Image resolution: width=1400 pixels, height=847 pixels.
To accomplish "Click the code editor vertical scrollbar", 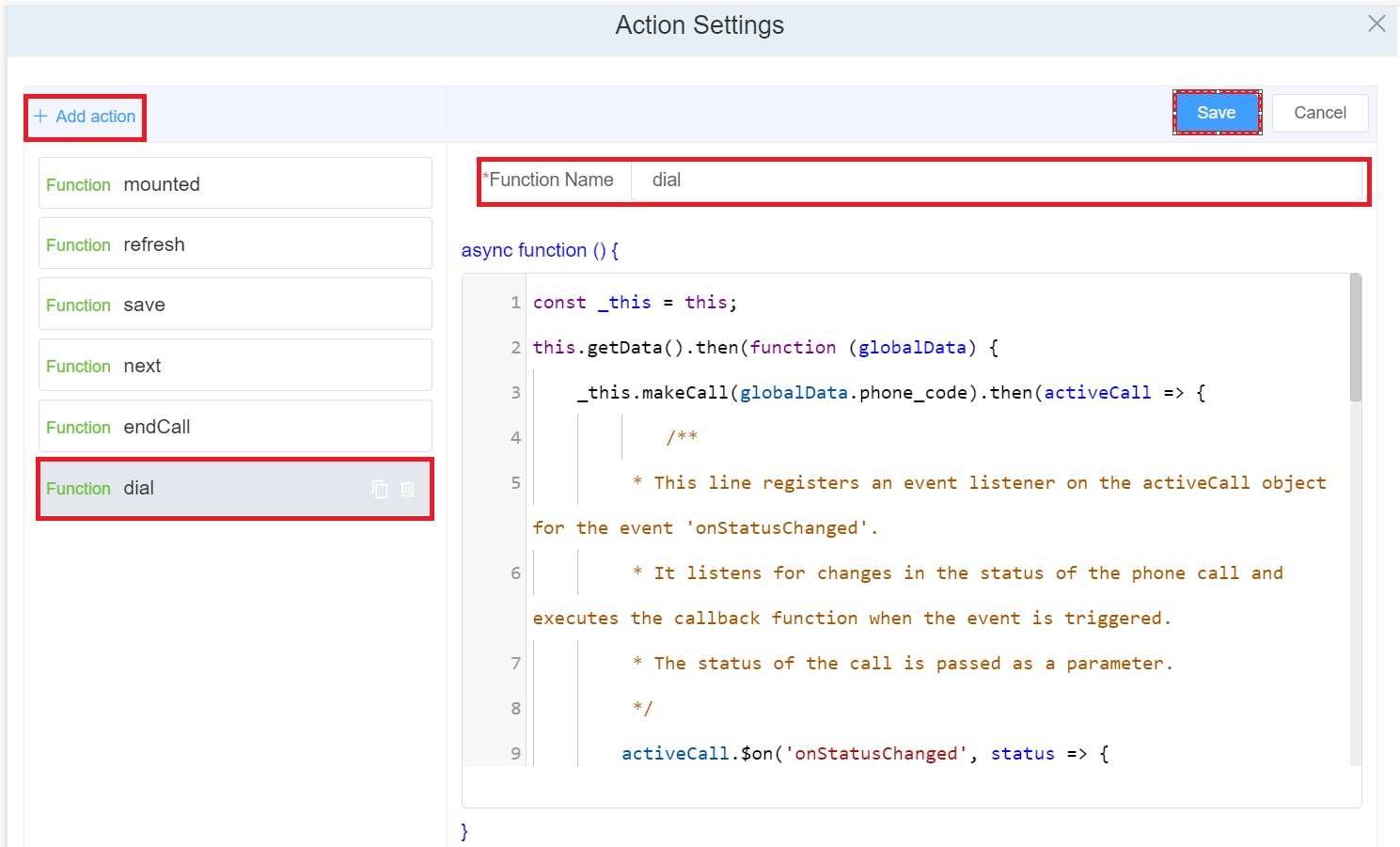I will tap(1355, 338).
